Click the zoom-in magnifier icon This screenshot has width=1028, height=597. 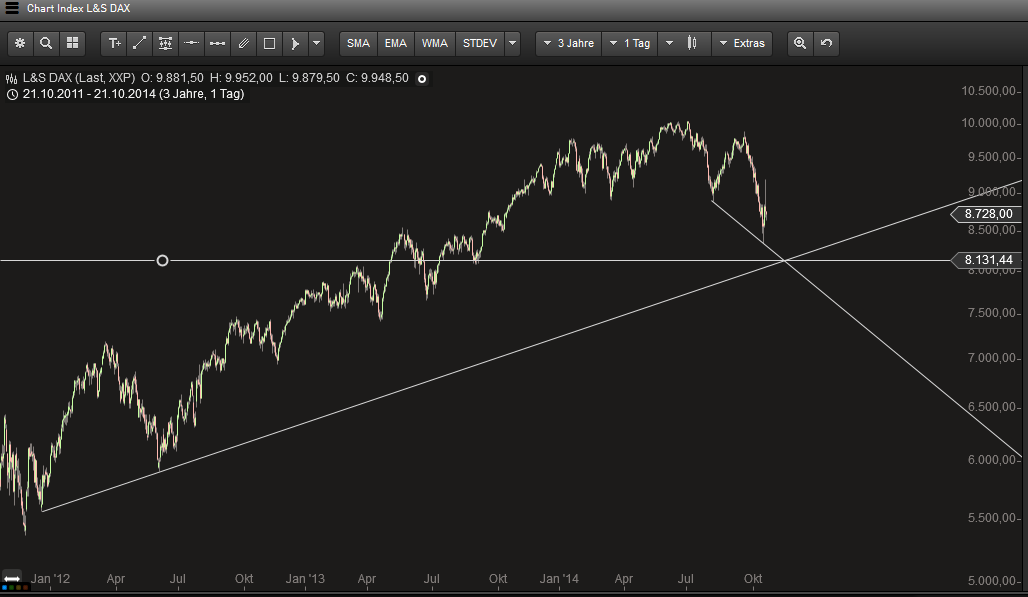[799, 43]
